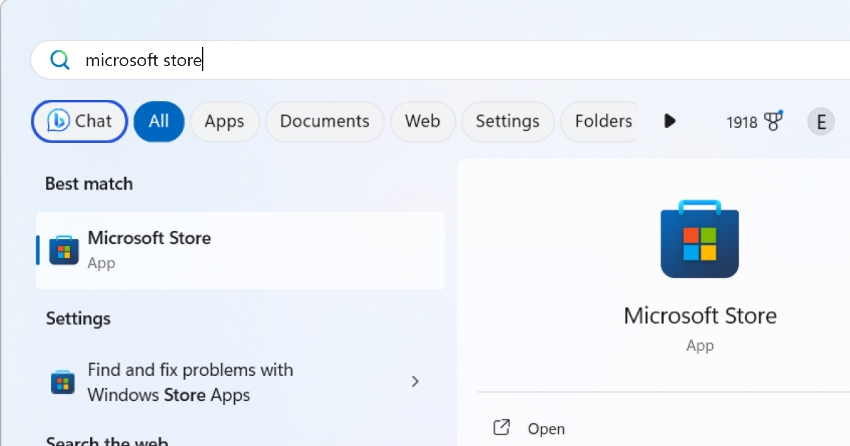Click the search magnifier icon
Viewport: 850px width, 446px height.
[x=60, y=61]
